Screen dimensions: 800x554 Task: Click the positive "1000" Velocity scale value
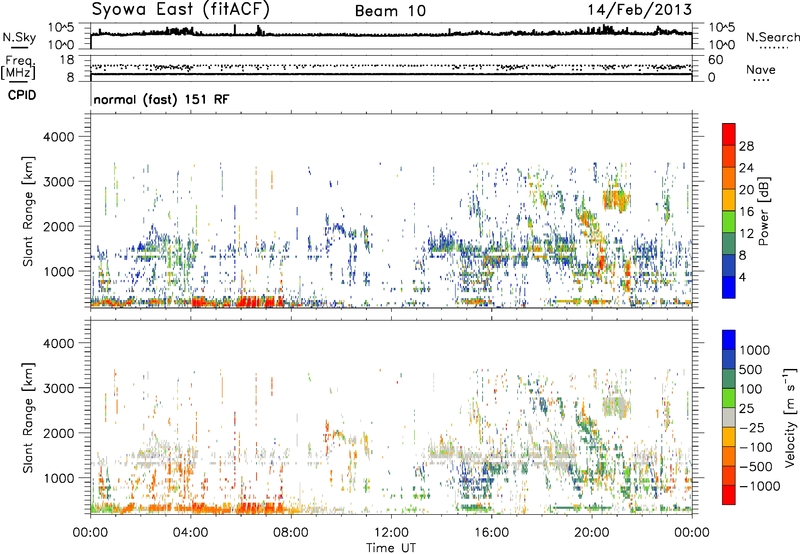(x=755, y=350)
